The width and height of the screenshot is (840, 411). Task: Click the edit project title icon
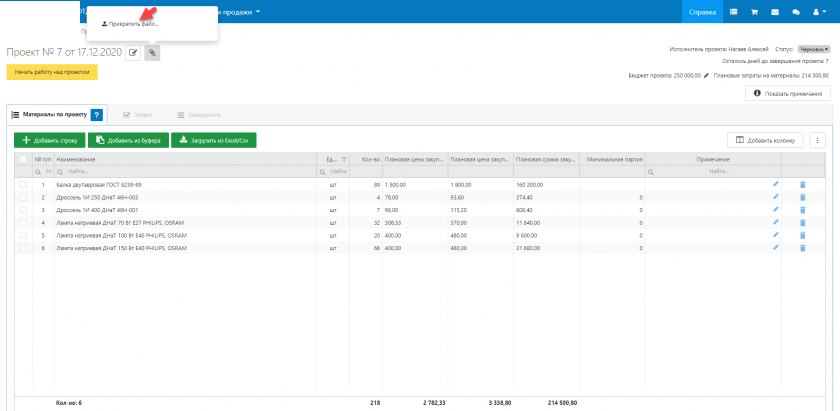pos(133,52)
